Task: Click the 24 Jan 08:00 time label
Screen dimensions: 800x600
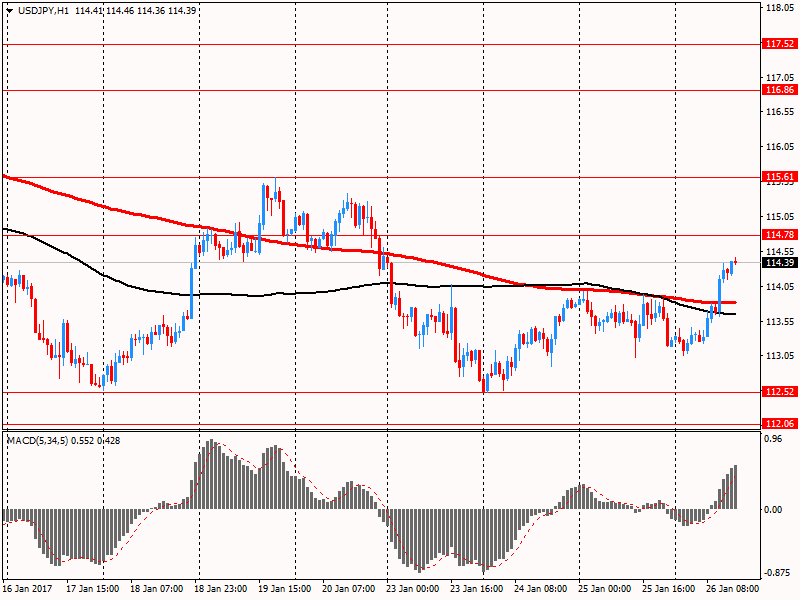Action: pos(541,589)
